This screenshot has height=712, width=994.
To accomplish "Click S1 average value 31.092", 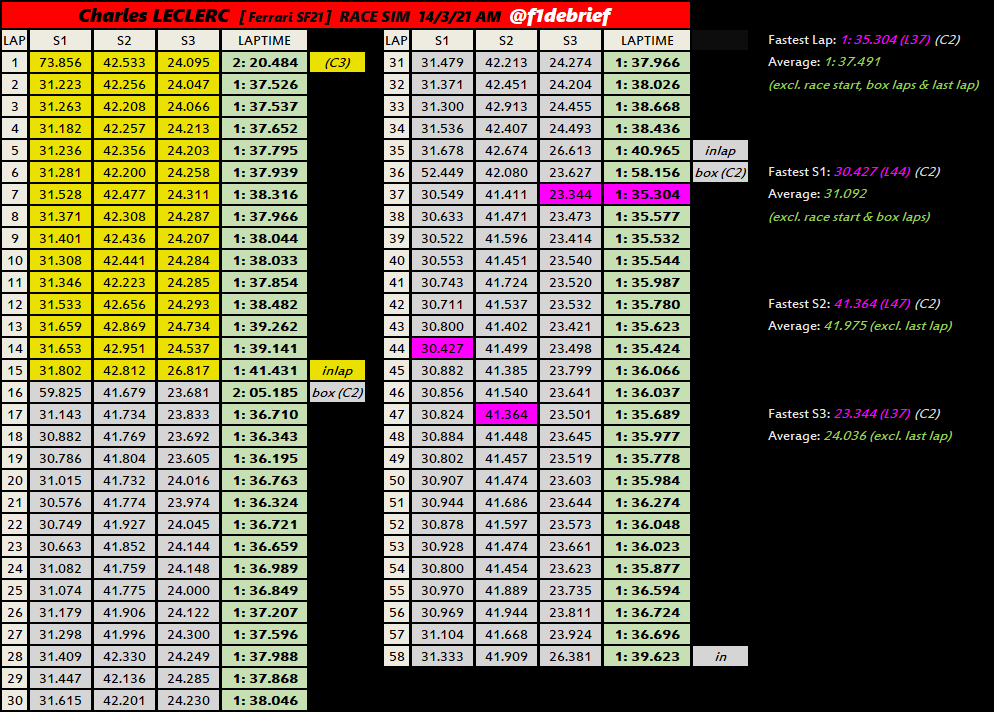I will pyautogui.click(x=845, y=193).
